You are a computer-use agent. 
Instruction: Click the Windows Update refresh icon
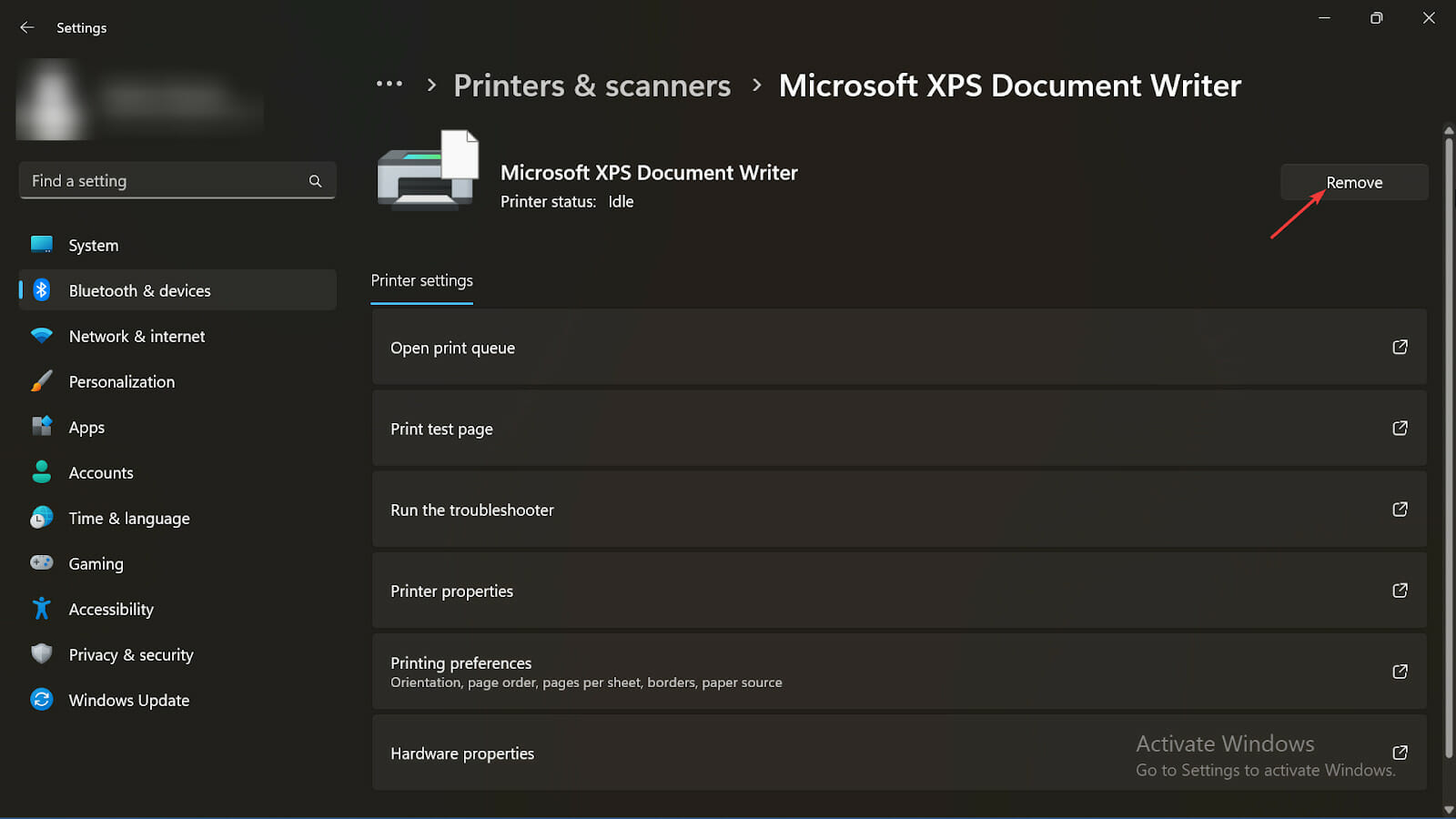tap(41, 699)
